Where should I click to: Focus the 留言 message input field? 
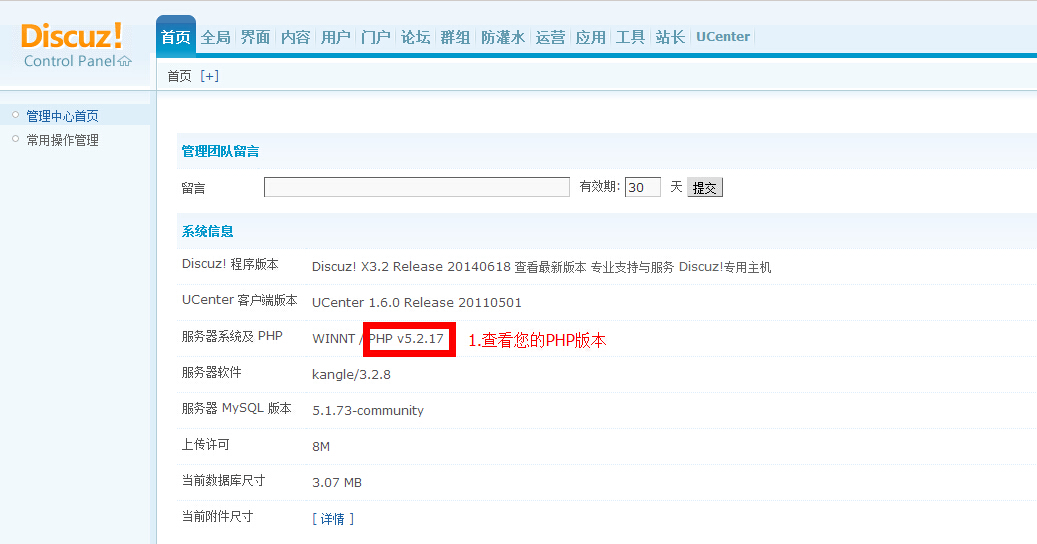(x=417, y=187)
